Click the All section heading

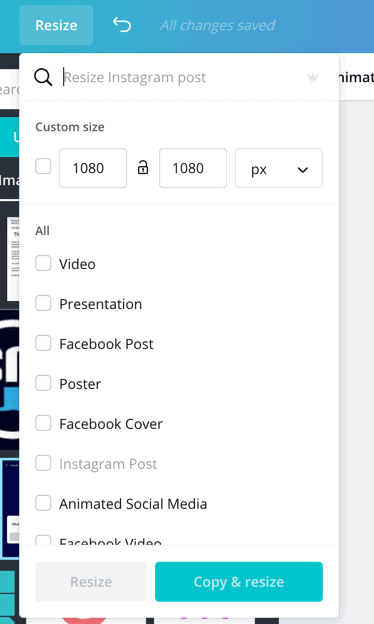42,231
